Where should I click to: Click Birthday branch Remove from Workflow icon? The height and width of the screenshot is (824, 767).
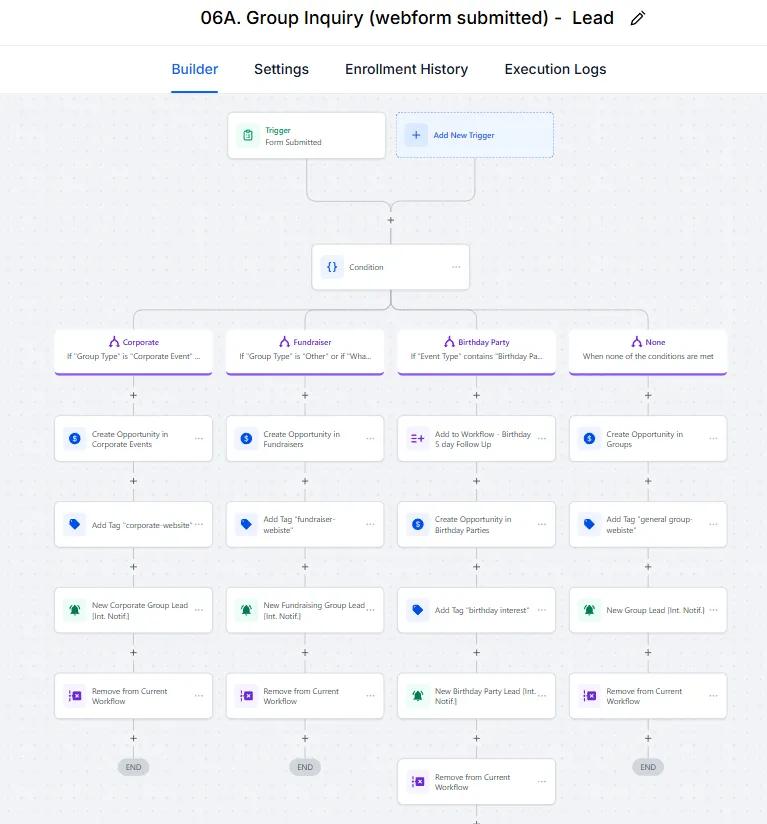click(418, 782)
